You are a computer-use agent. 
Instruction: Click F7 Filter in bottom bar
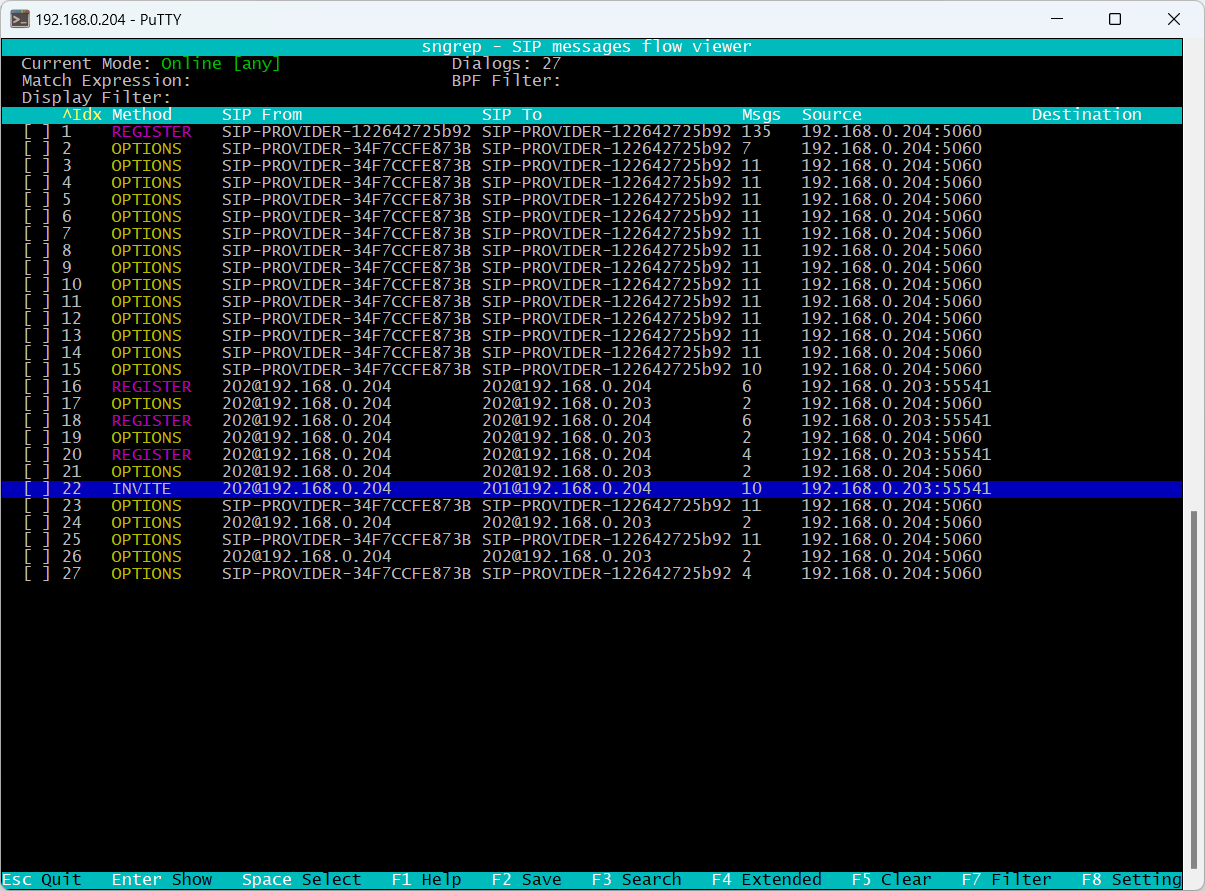tap(1006, 880)
